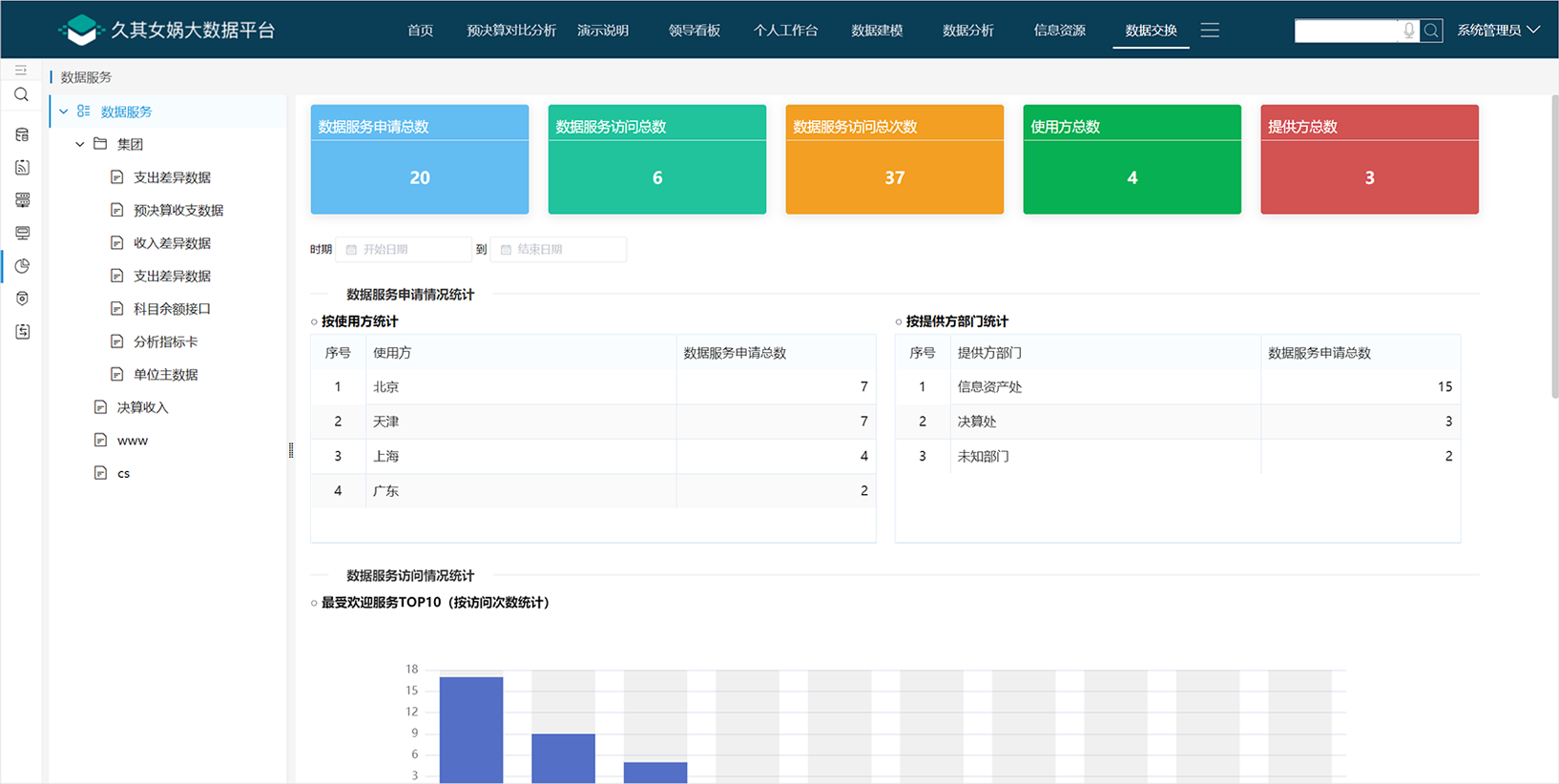Click the tallest blue bar in TOP10 chart
The image size is (1559, 784).
[471, 730]
